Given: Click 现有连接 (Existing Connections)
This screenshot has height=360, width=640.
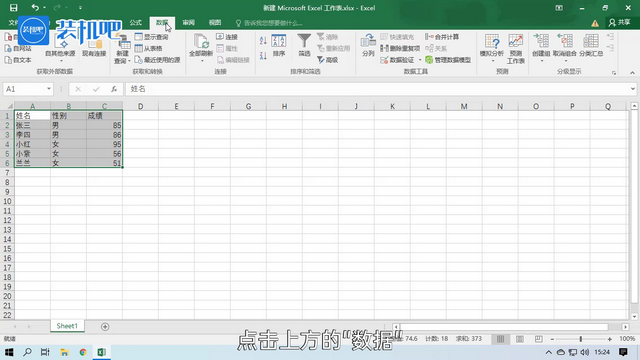Looking at the screenshot, I should (x=94, y=45).
